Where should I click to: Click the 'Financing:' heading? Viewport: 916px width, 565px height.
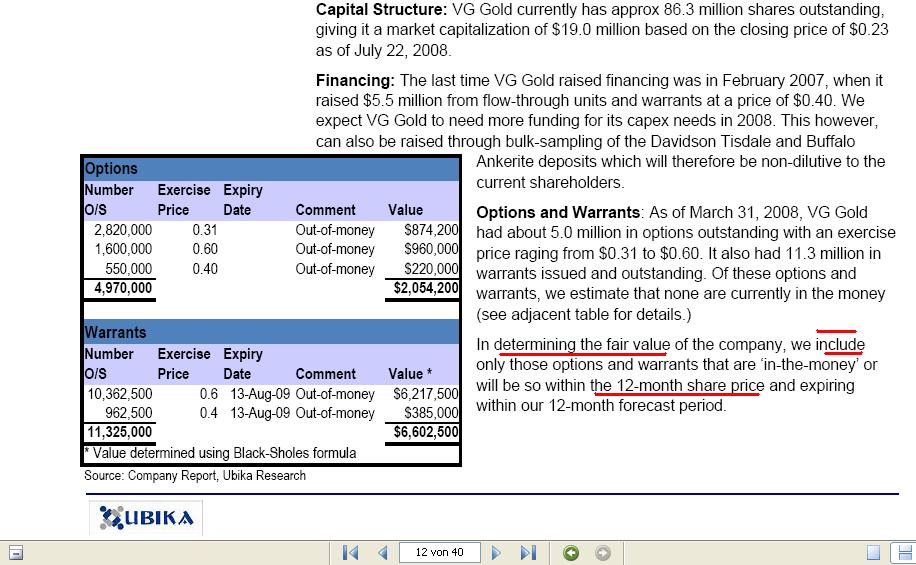355,80
